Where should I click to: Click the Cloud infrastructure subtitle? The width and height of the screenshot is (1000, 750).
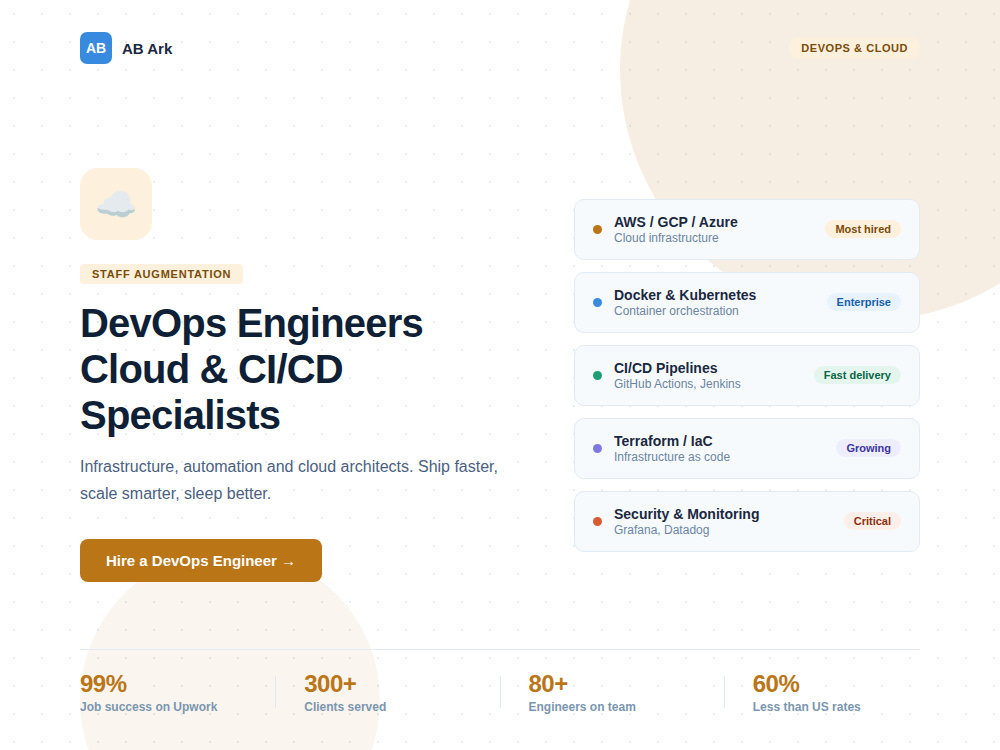click(x=666, y=238)
